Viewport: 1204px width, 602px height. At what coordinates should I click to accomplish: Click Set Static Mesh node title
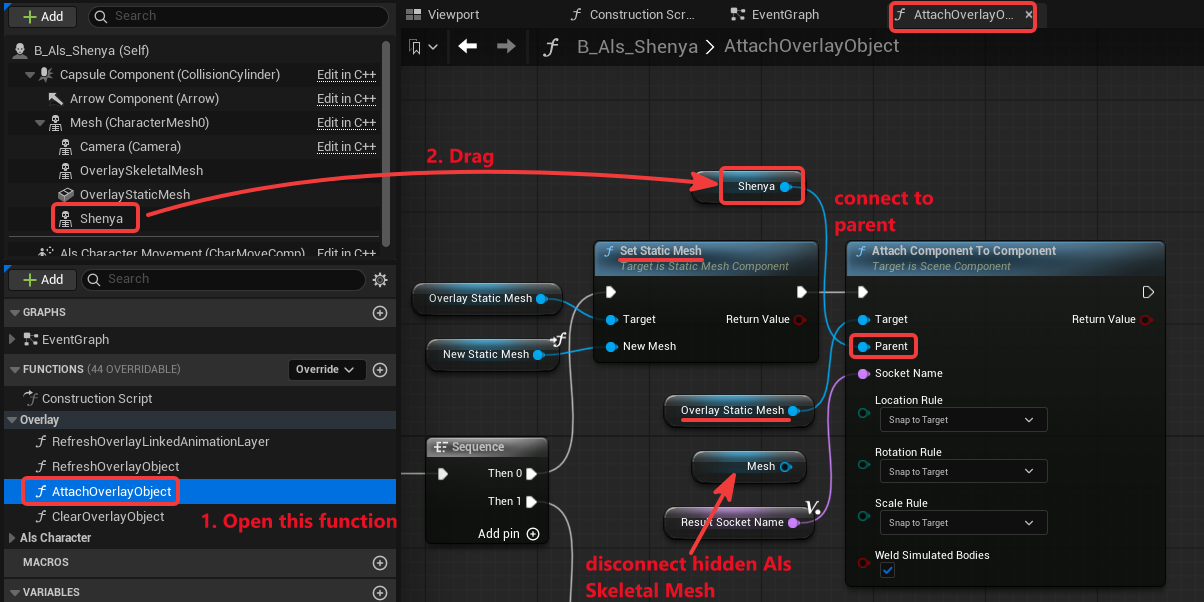[x=660, y=251]
